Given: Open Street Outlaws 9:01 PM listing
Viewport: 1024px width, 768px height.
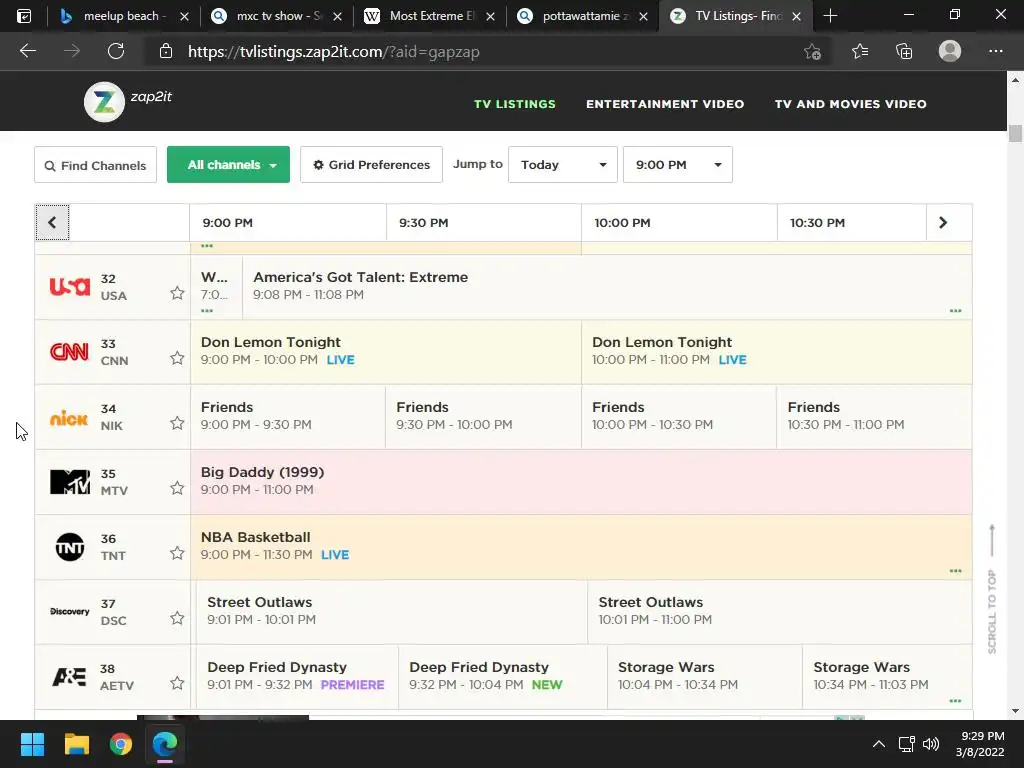Looking at the screenshot, I should (x=392, y=612).
